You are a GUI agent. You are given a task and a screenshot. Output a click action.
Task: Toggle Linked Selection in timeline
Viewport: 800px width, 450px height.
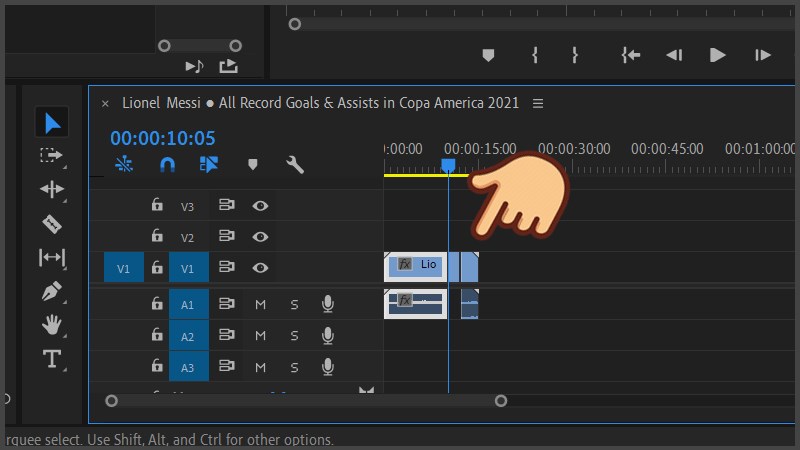click(209, 164)
